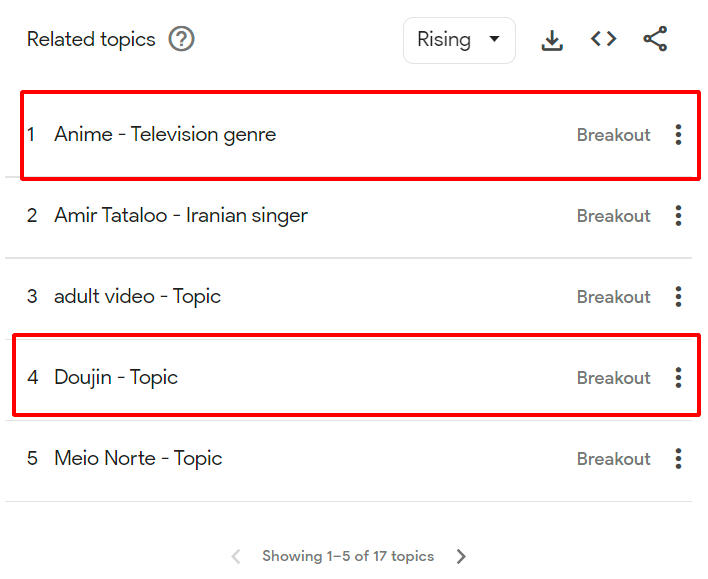708x579 pixels.
Task: Go to next page of topics
Action: point(461,557)
